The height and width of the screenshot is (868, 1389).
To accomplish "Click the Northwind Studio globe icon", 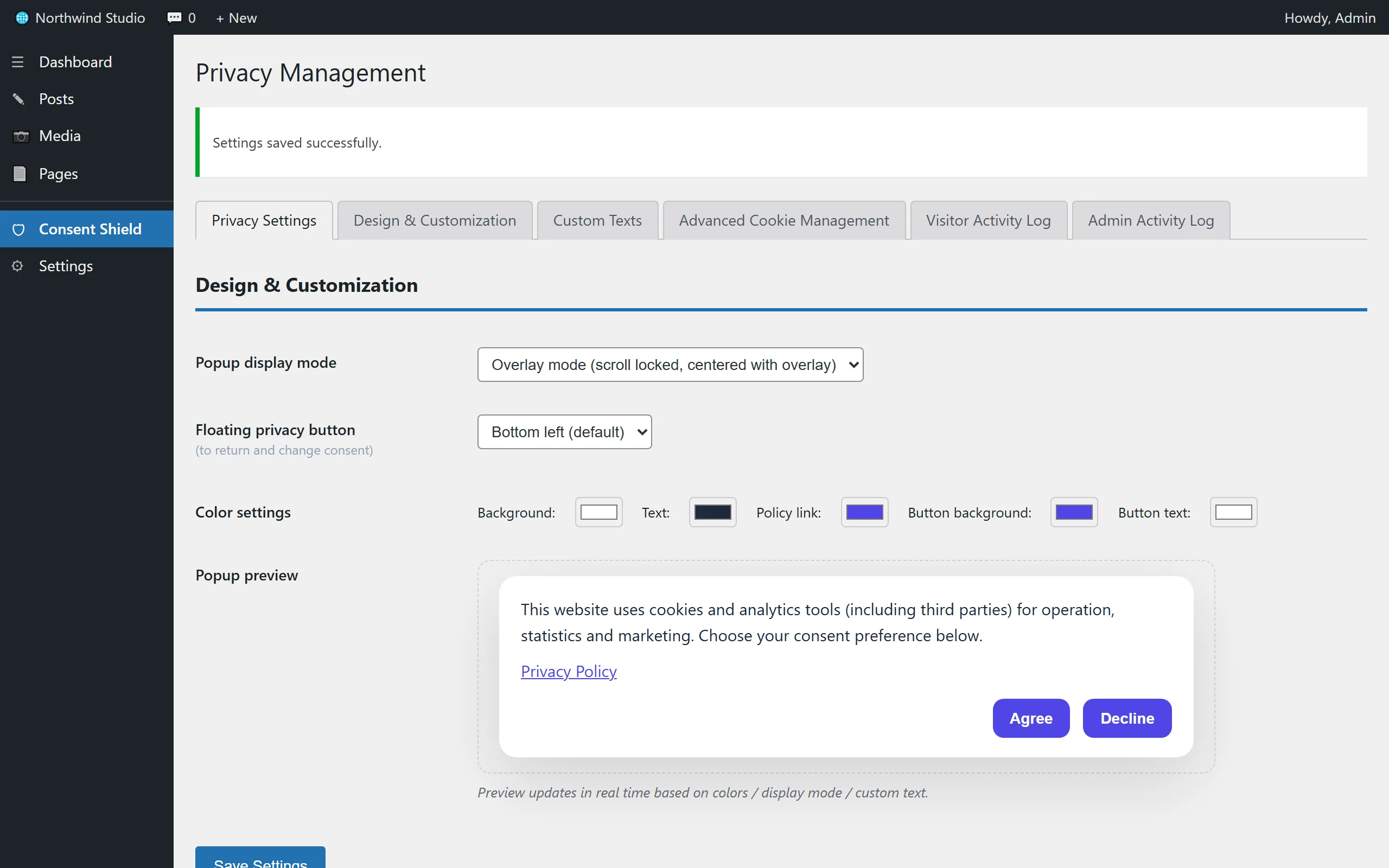I will (x=22, y=18).
